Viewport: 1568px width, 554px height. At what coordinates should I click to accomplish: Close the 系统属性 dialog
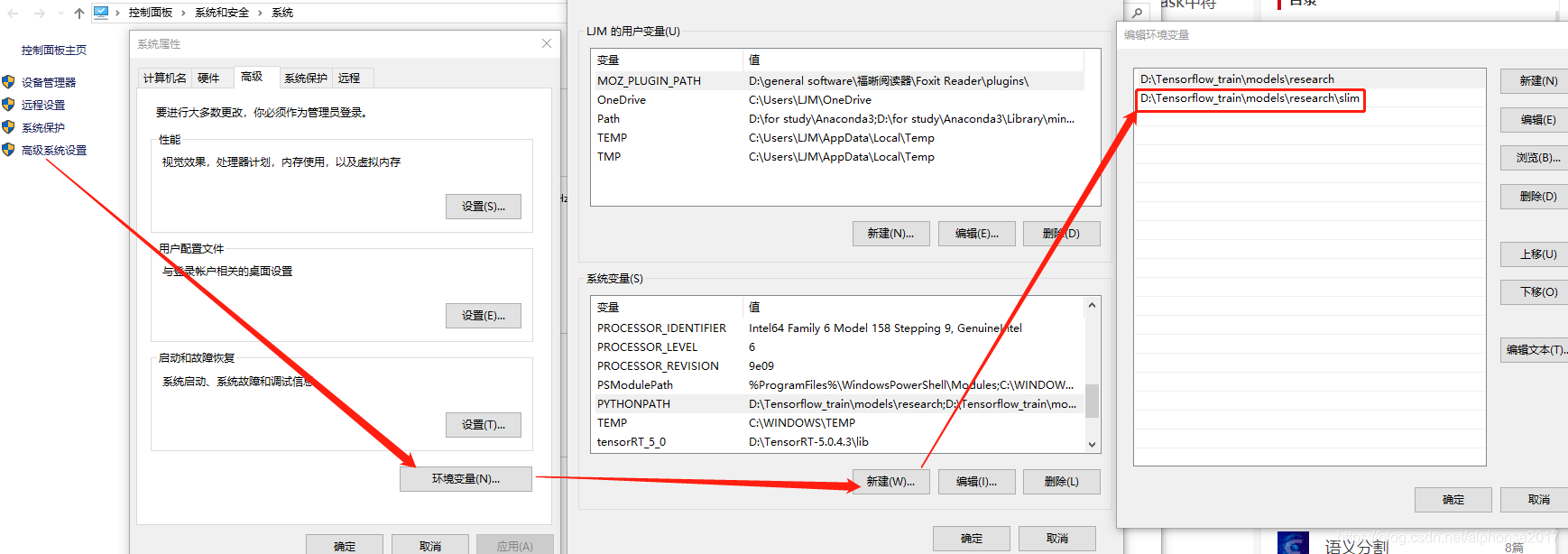547,43
